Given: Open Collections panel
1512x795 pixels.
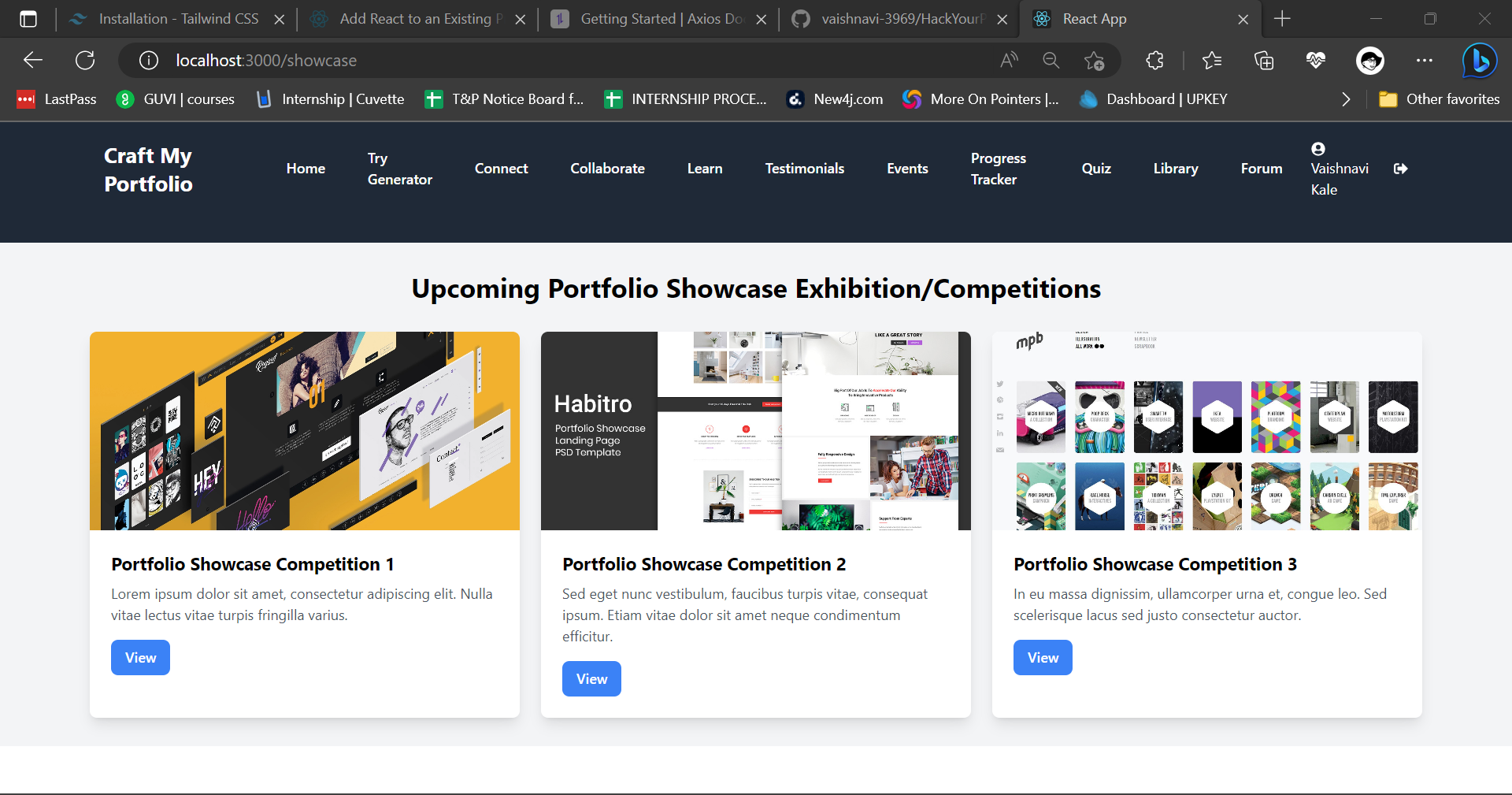Looking at the screenshot, I should [x=1264, y=60].
